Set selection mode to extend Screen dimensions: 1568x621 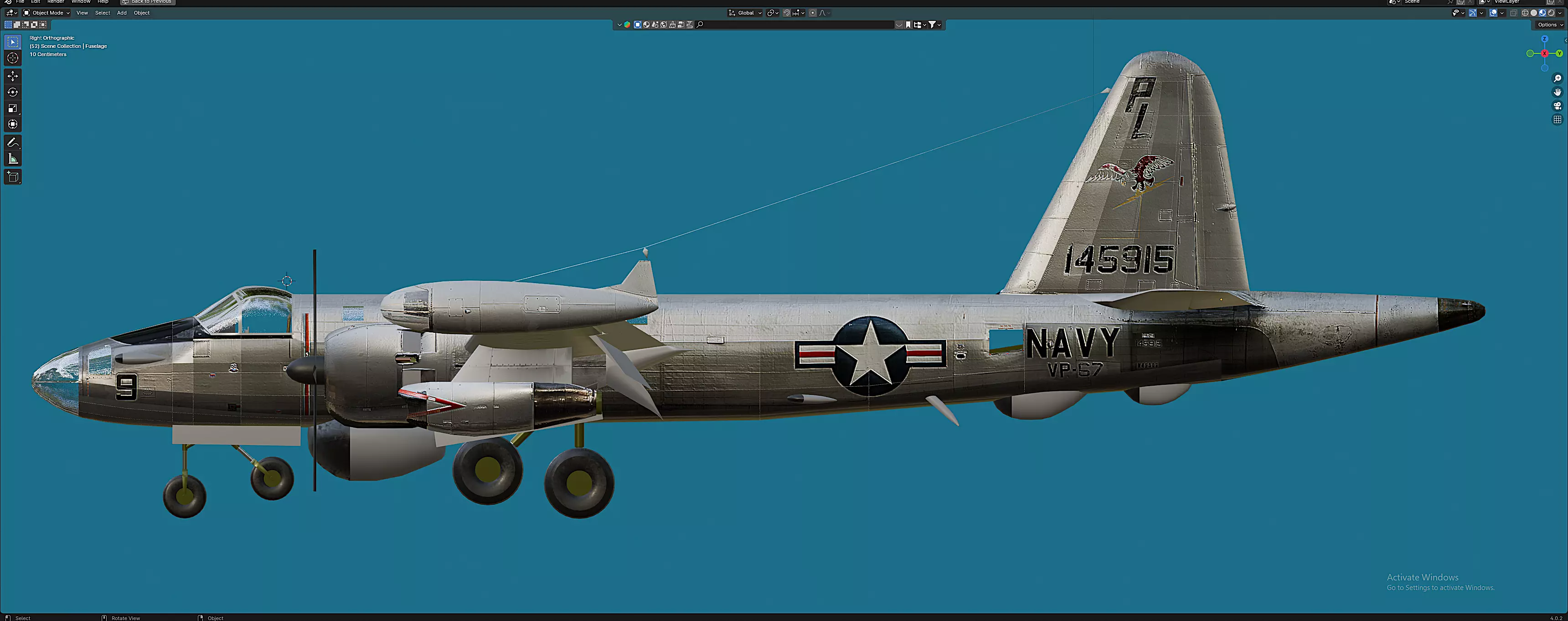16,24
